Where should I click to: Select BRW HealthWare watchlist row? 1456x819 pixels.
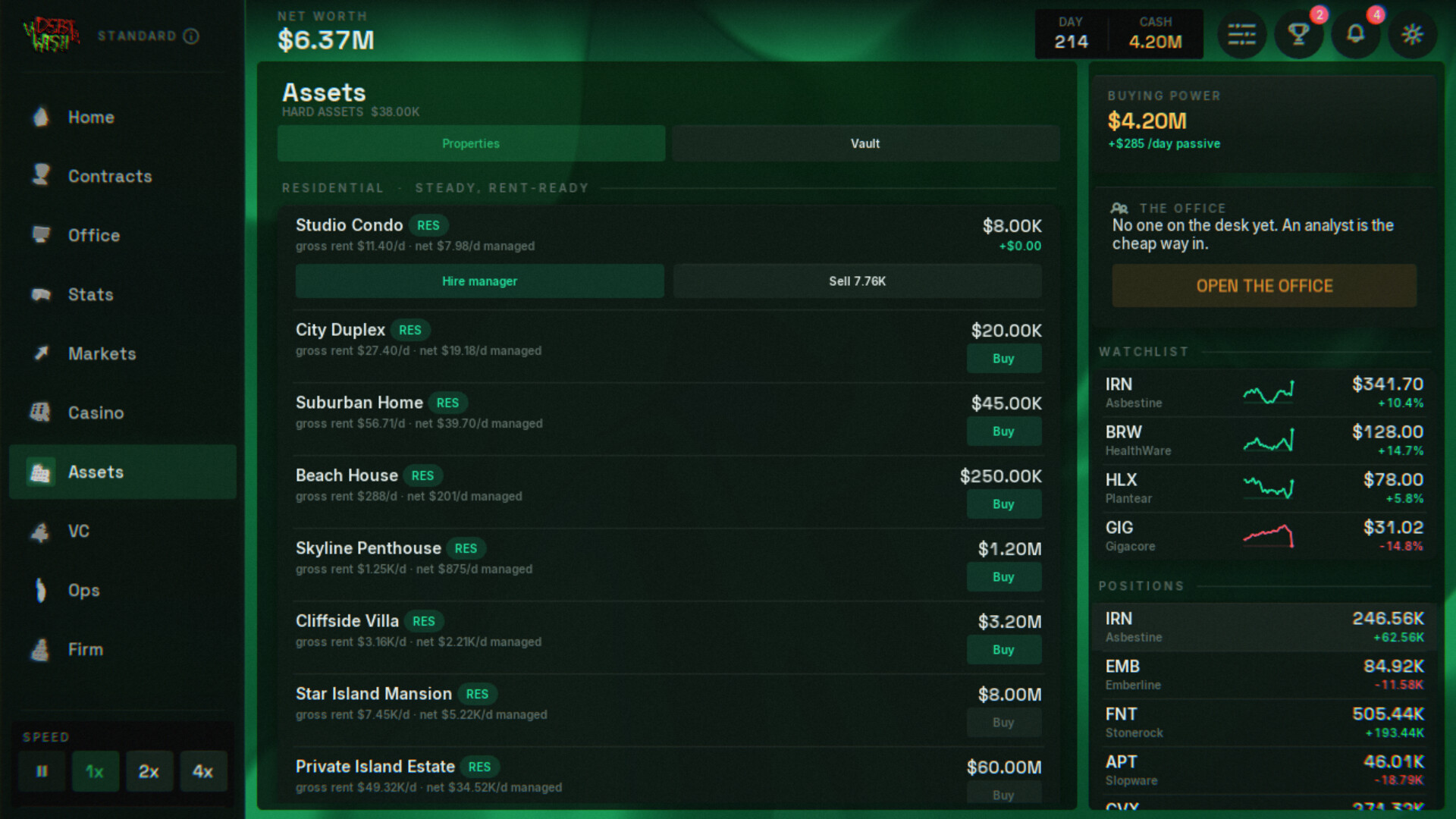coord(1263,441)
